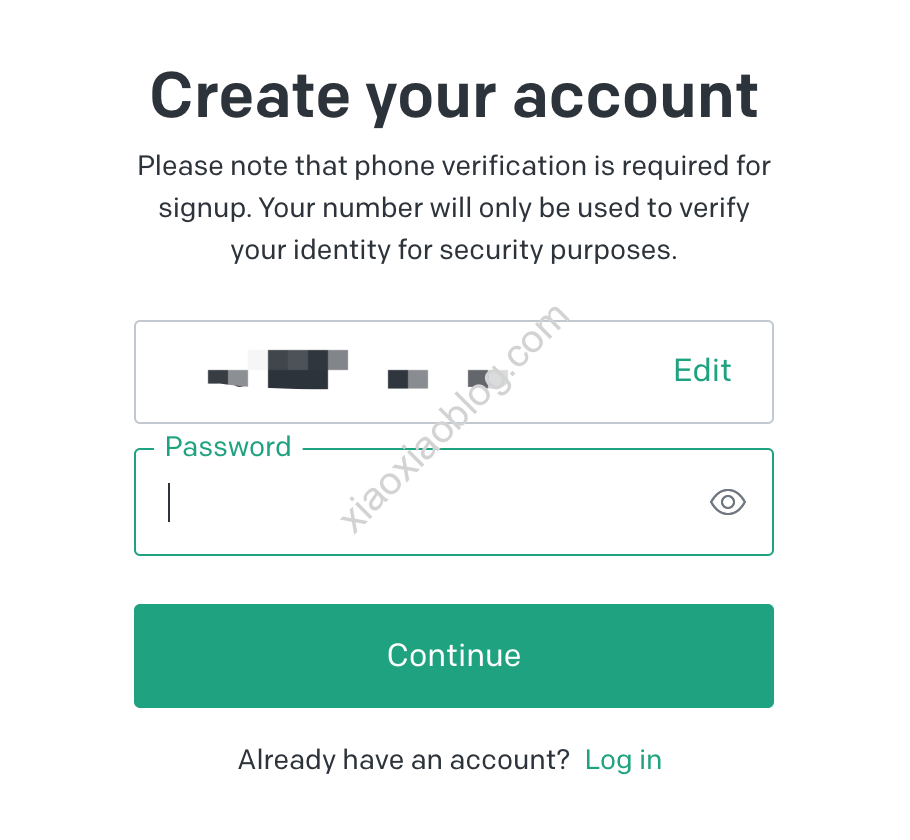The image size is (910, 840).
Task: Click the line 'your identity for security purposes'
Action: (454, 250)
